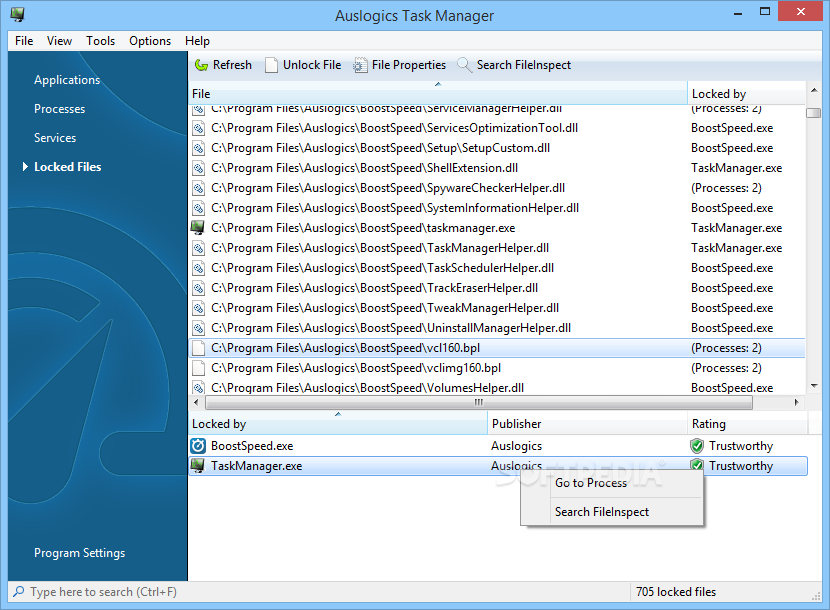Click the Trustworthy rating for BoostSpeed.exe
830x610 pixels.
[x=741, y=446]
